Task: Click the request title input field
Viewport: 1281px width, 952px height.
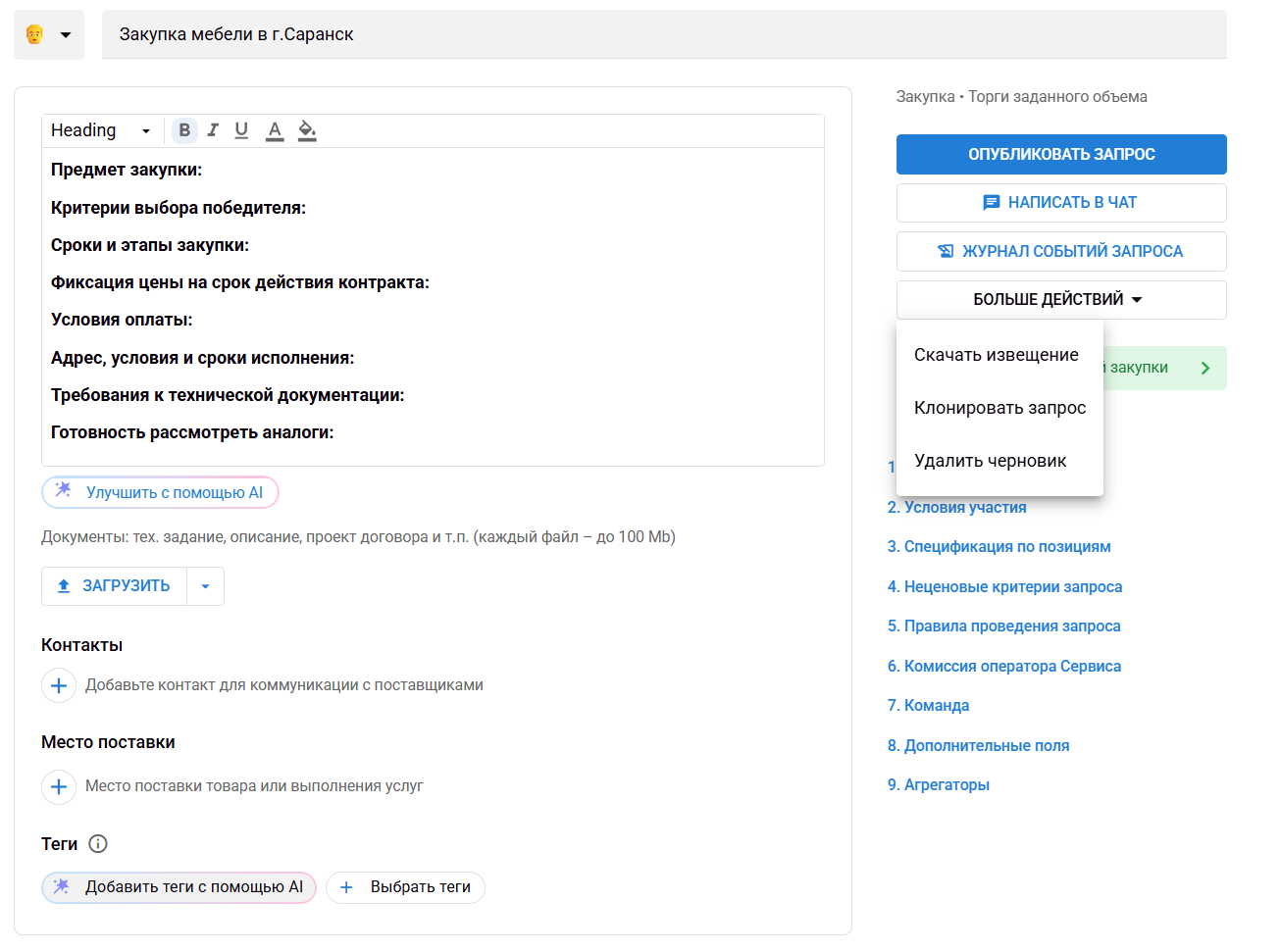Action: (x=663, y=35)
